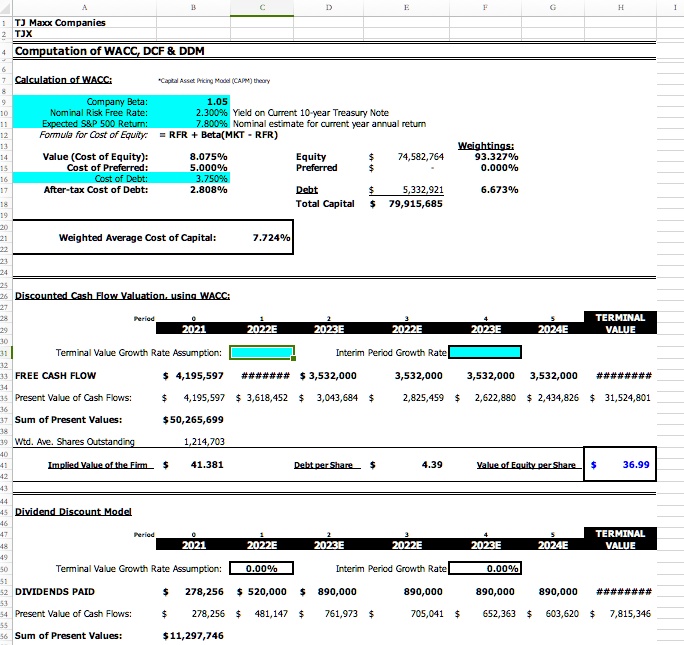The image size is (684, 645).
Task: Click the 'TJX' ticker cell
Action: [x=24, y=34]
